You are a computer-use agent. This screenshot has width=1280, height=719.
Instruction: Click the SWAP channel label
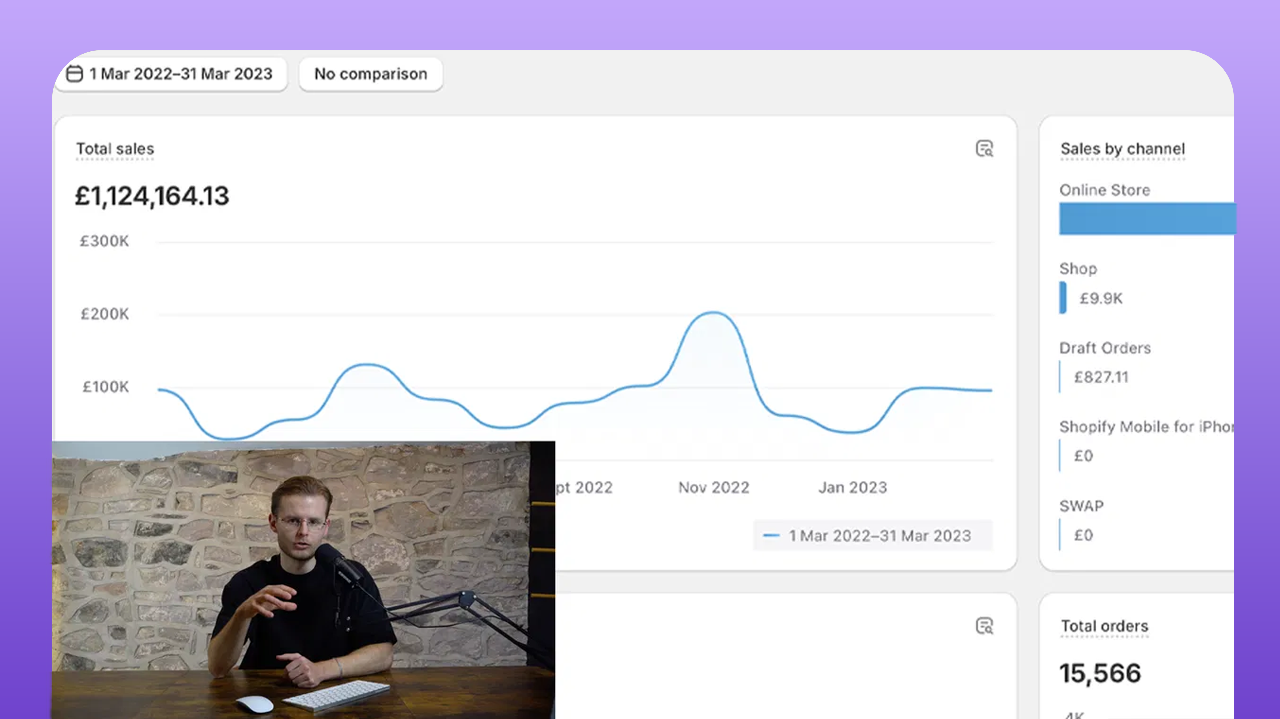coord(1082,506)
